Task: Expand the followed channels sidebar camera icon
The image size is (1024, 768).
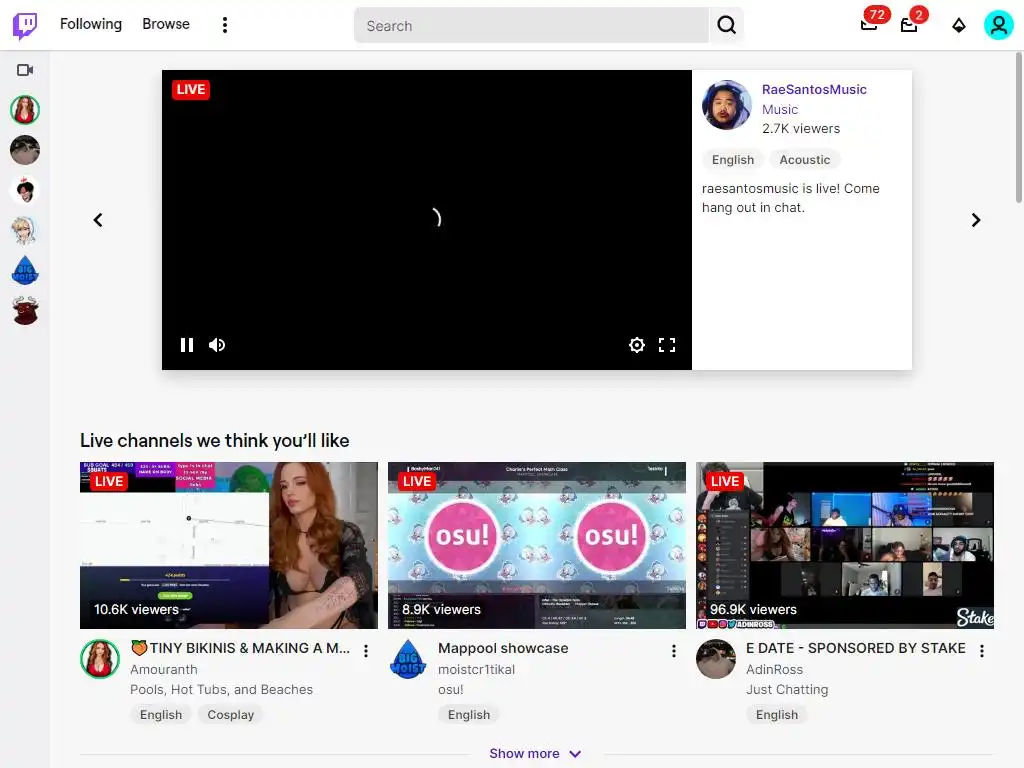Action: pyautogui.click(x=25, y=70)
